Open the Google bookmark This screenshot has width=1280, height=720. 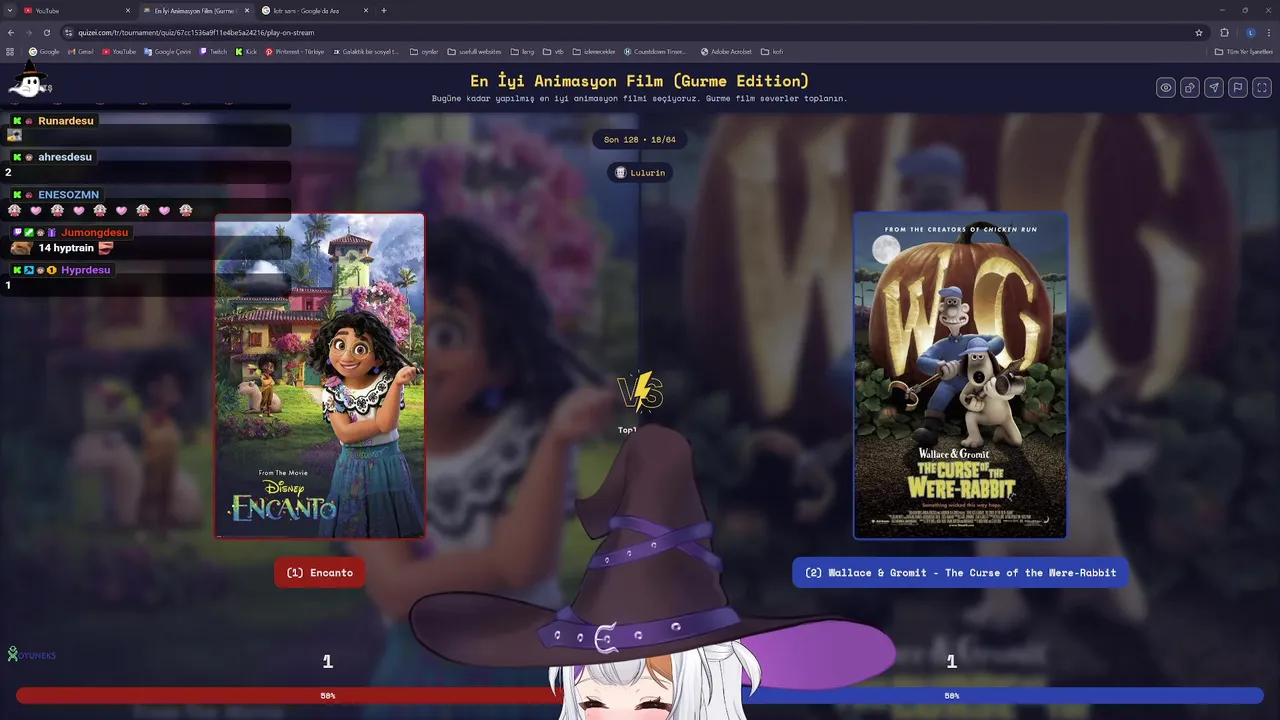click(44, 52)
